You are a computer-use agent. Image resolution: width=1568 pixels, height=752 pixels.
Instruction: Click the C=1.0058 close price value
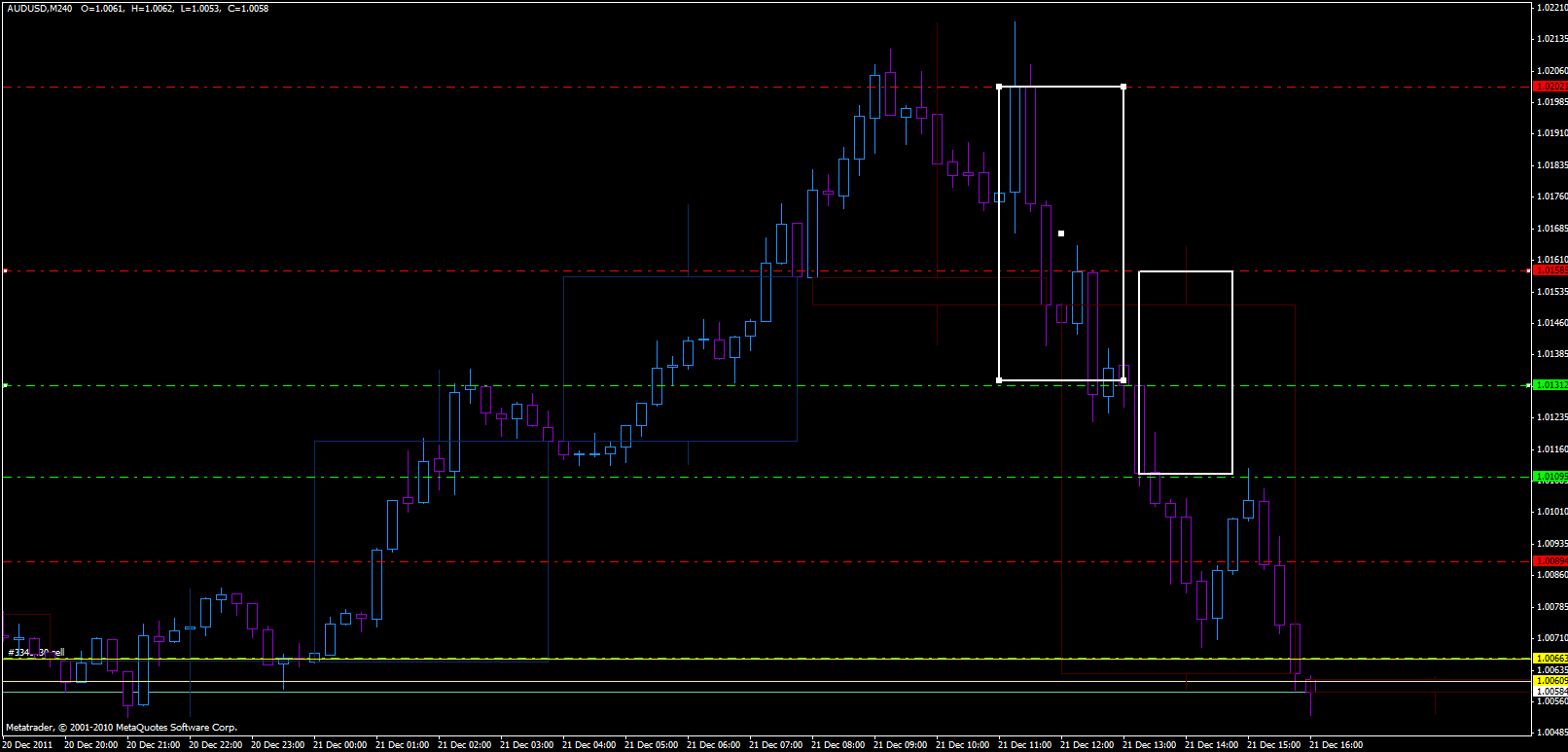pyautogui.click(x=248, y=9)
